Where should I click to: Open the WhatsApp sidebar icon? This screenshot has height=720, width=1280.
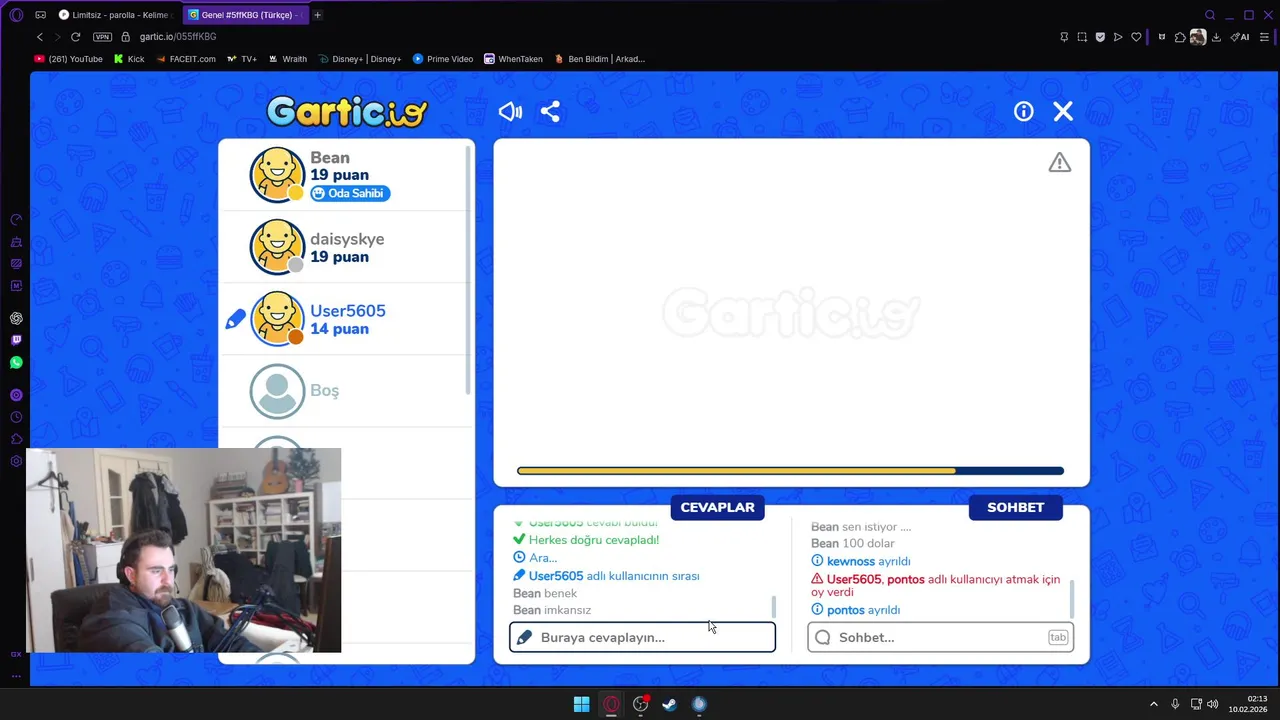pos(16,362)
